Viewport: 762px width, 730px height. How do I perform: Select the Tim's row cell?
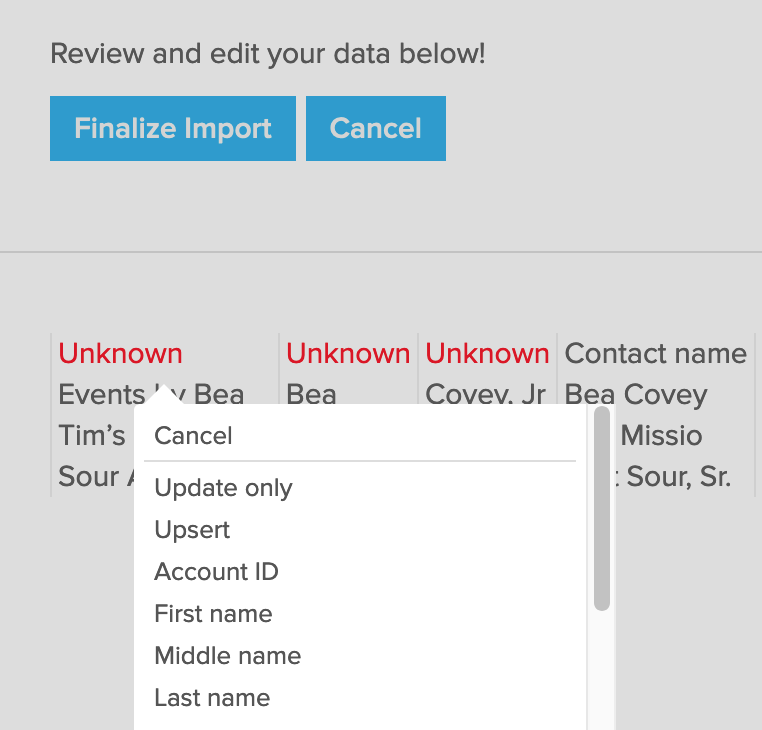pyautogui.click(x=92, y=436)
